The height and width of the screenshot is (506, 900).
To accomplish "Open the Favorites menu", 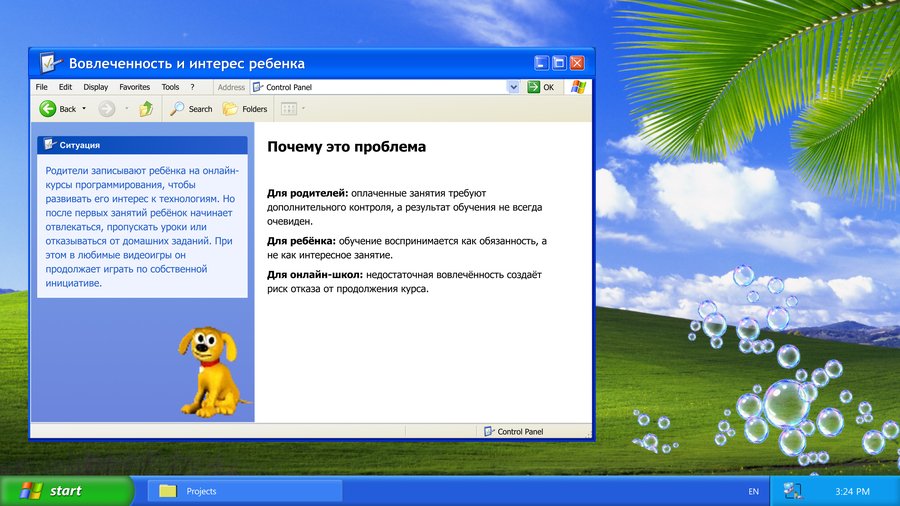I will coord(134,87).
